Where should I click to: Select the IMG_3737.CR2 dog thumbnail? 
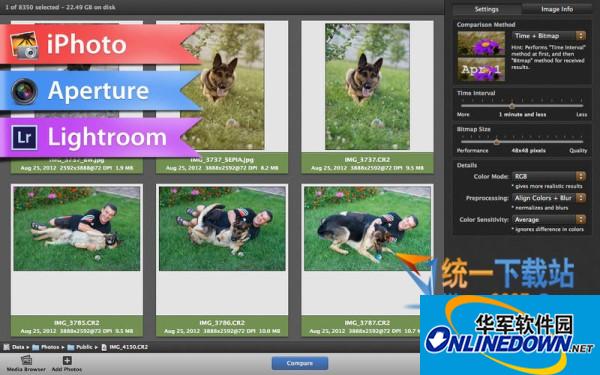pos(367,86)
